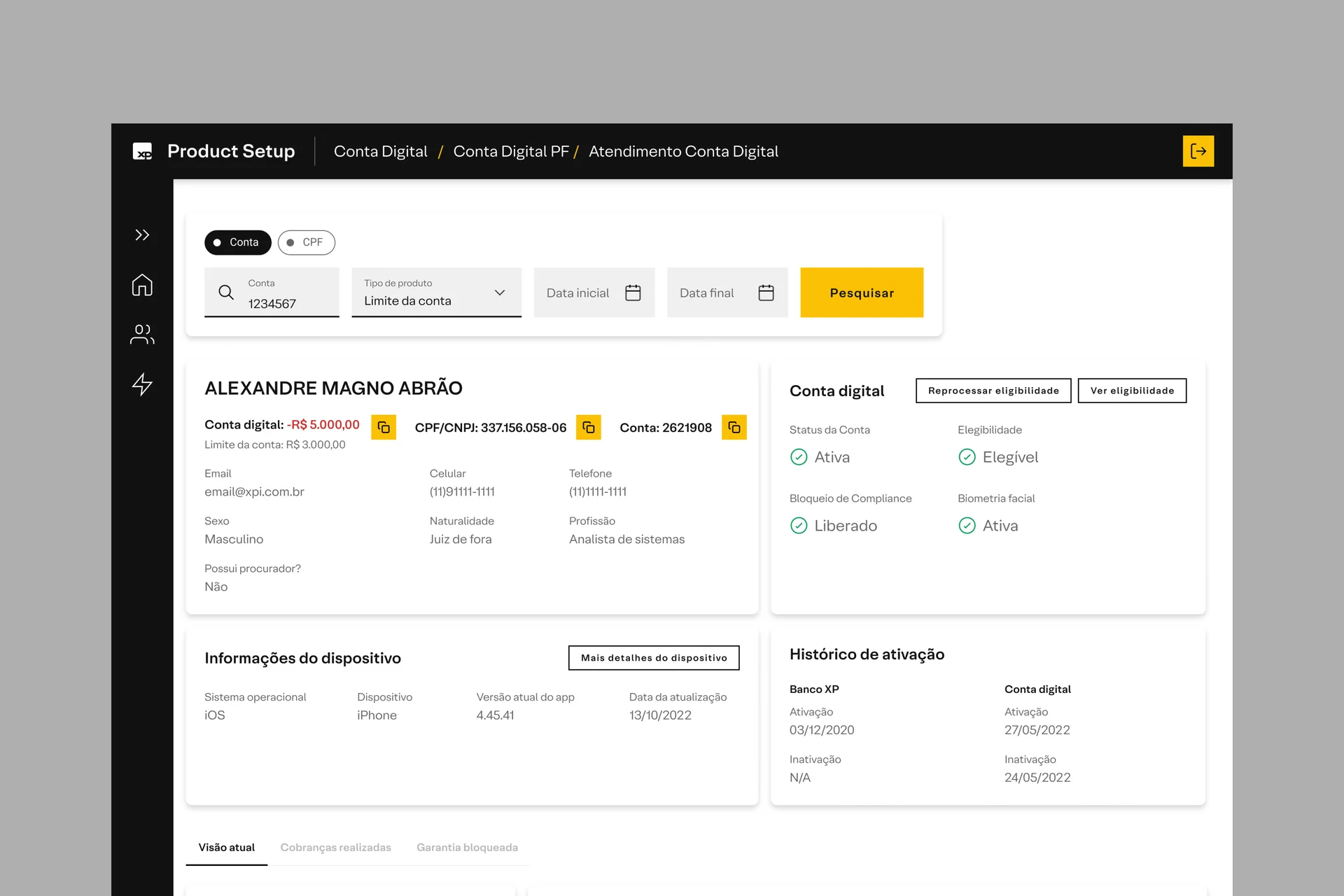Image resolution: width=1344 pixels, height=896 pixels.
Task: Click the logout icon button
Action: [1198, 151]
